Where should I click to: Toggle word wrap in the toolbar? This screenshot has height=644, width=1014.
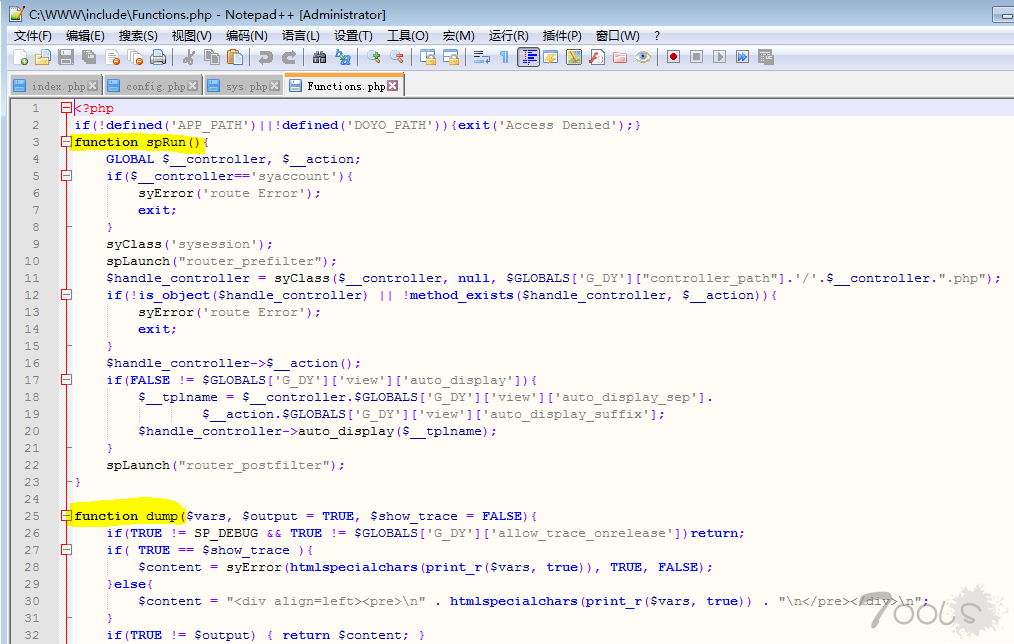(482, 58)
